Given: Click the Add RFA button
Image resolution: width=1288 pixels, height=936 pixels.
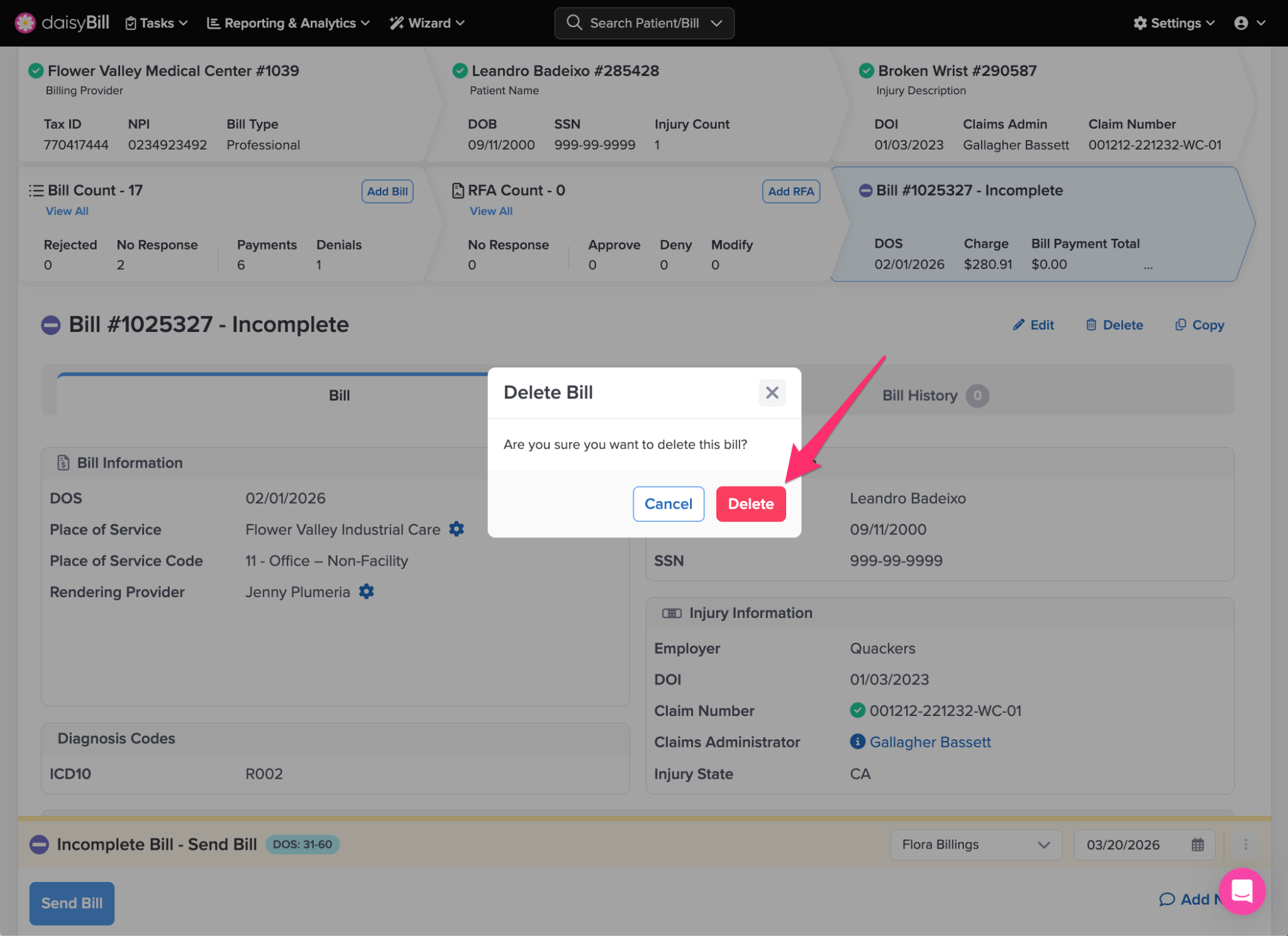Looking at the screenshot, I should (x=791, y=191).
